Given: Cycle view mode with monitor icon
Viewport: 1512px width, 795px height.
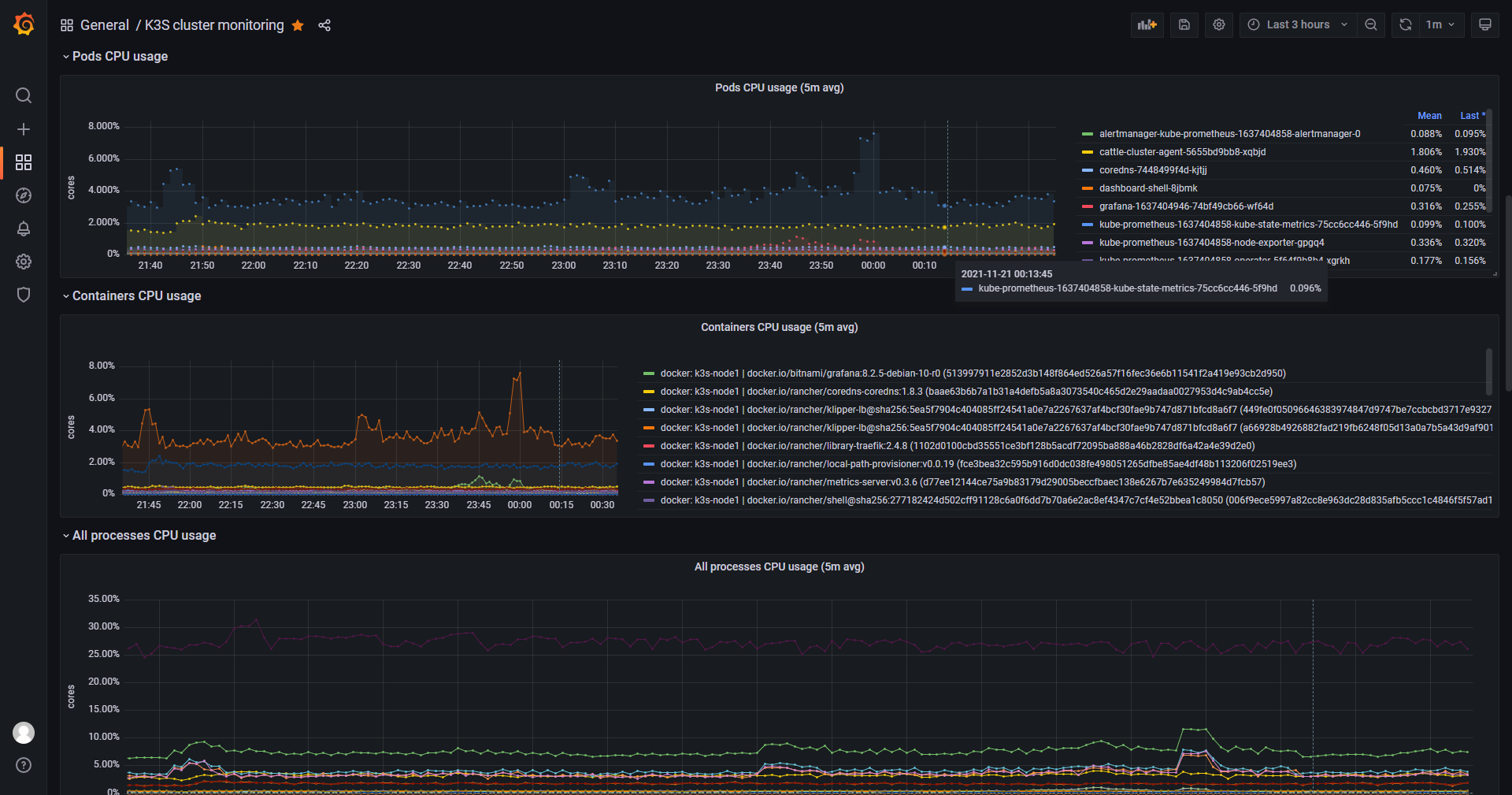Looking at the screenshot, I should (x=1485, y=25).
